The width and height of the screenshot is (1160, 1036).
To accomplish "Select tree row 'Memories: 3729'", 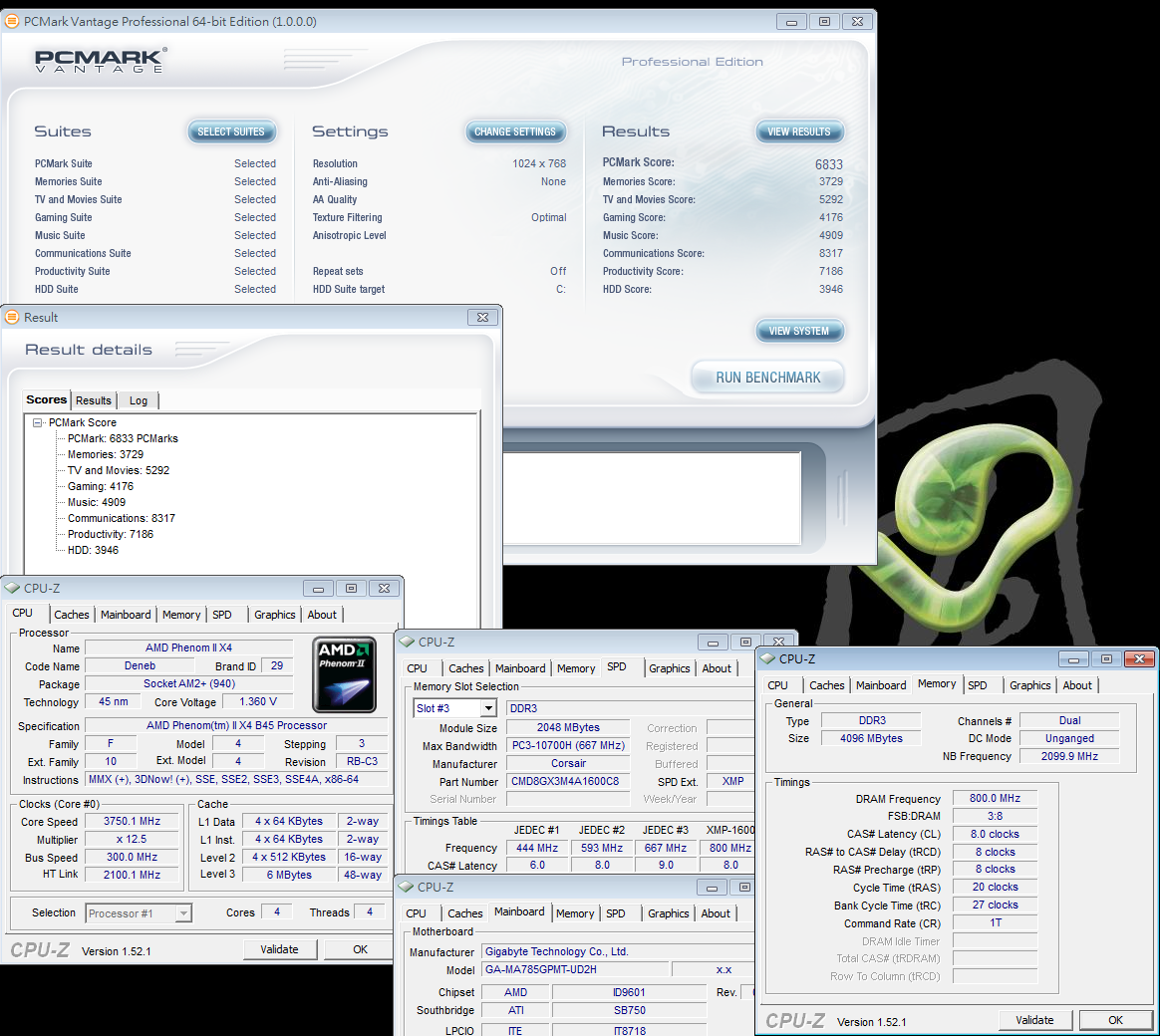I will pyautogui.click(x=106, y=455).
